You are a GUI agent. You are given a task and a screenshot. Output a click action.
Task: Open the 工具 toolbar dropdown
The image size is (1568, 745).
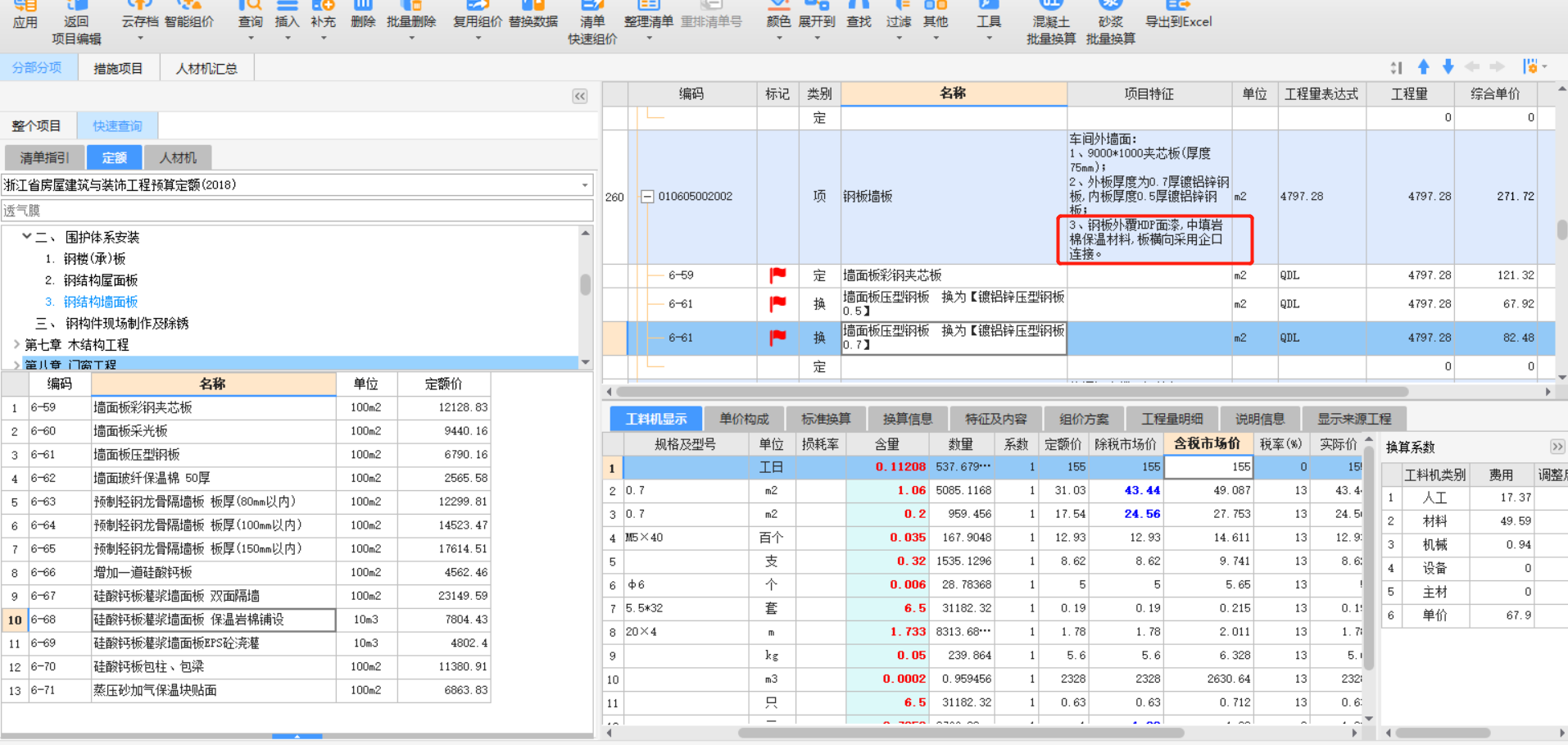tap(989, 38)
